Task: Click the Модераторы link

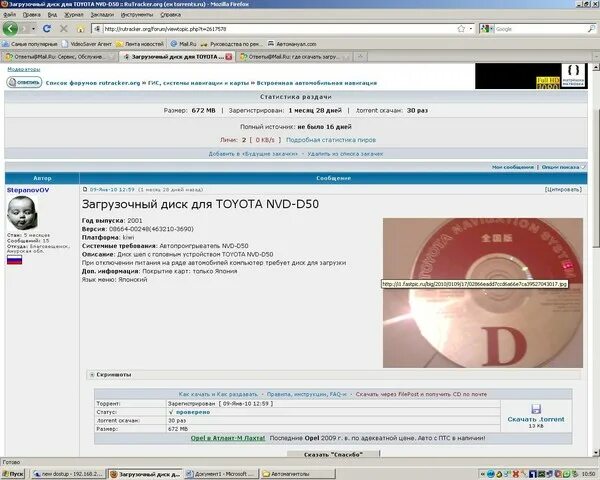Action: (24, 69)
